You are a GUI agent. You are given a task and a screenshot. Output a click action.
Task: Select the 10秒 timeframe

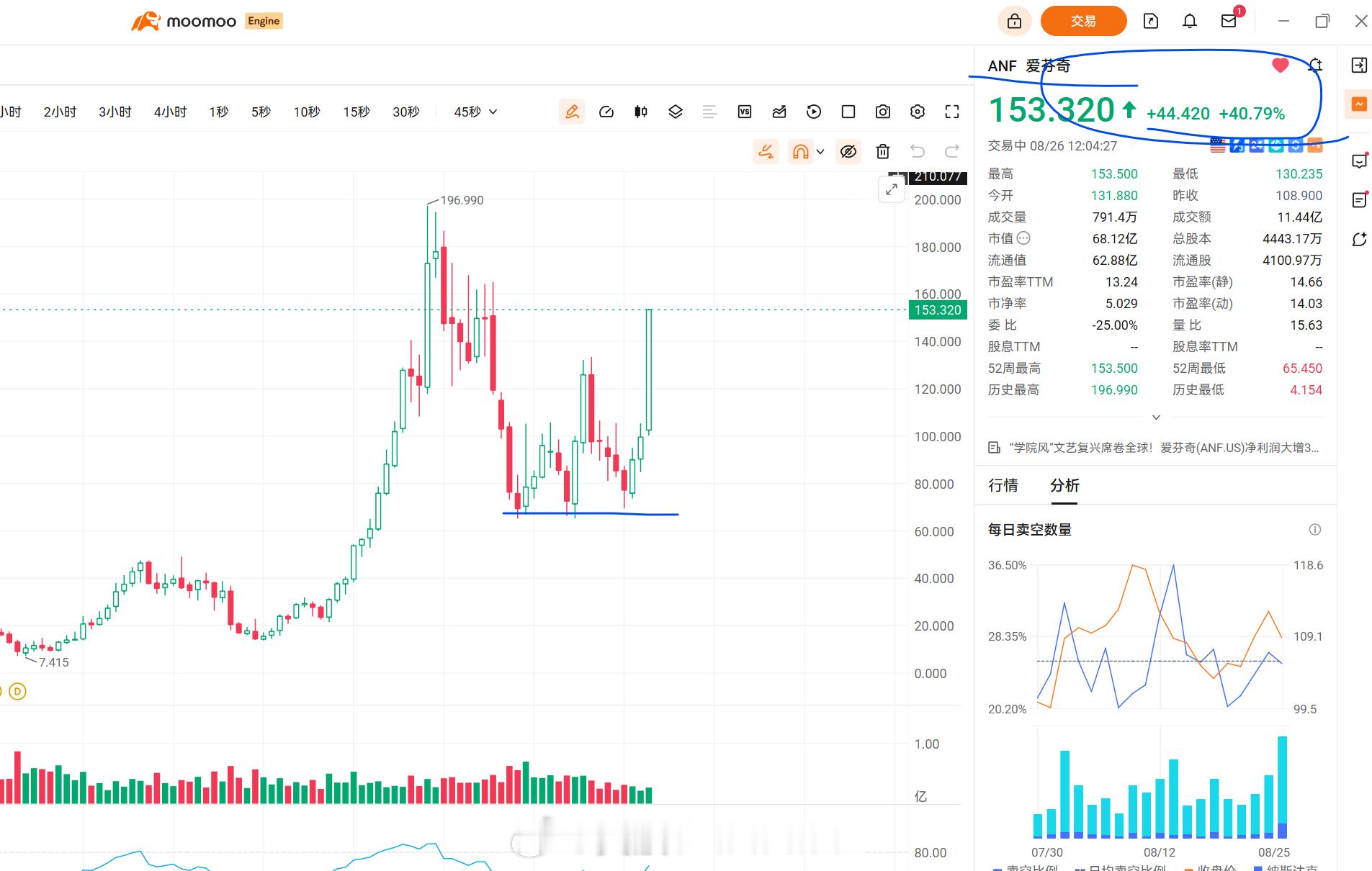pyautogui.click(x=307, y=112)
